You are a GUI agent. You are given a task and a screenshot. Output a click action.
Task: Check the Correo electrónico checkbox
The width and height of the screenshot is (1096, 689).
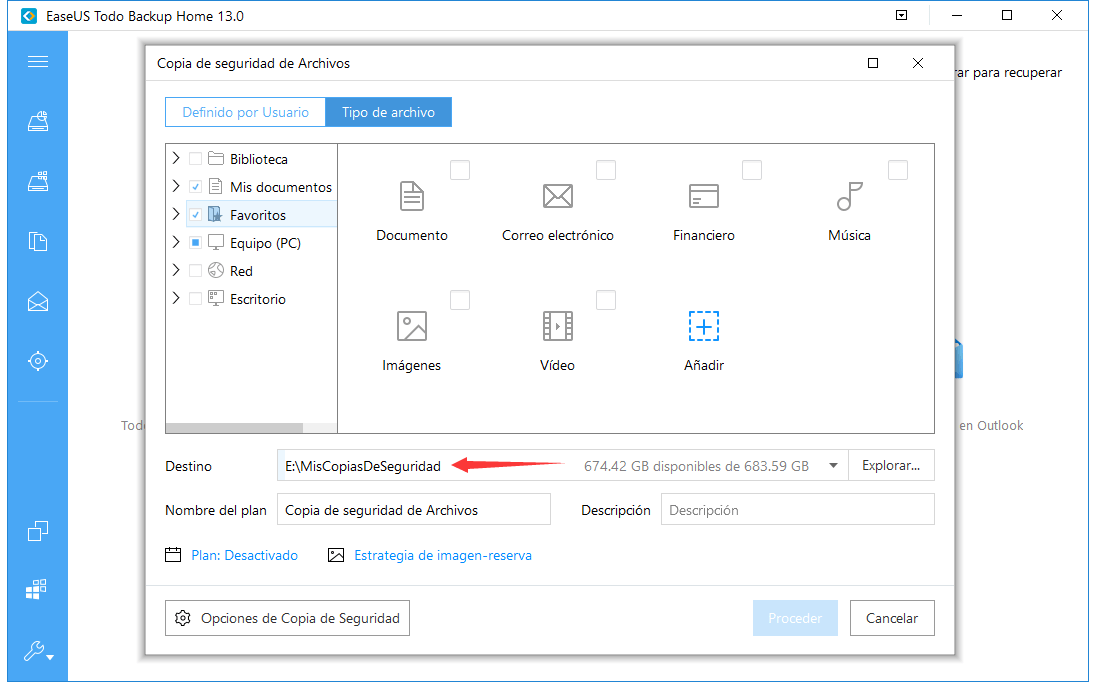click(x=606, y=170)
